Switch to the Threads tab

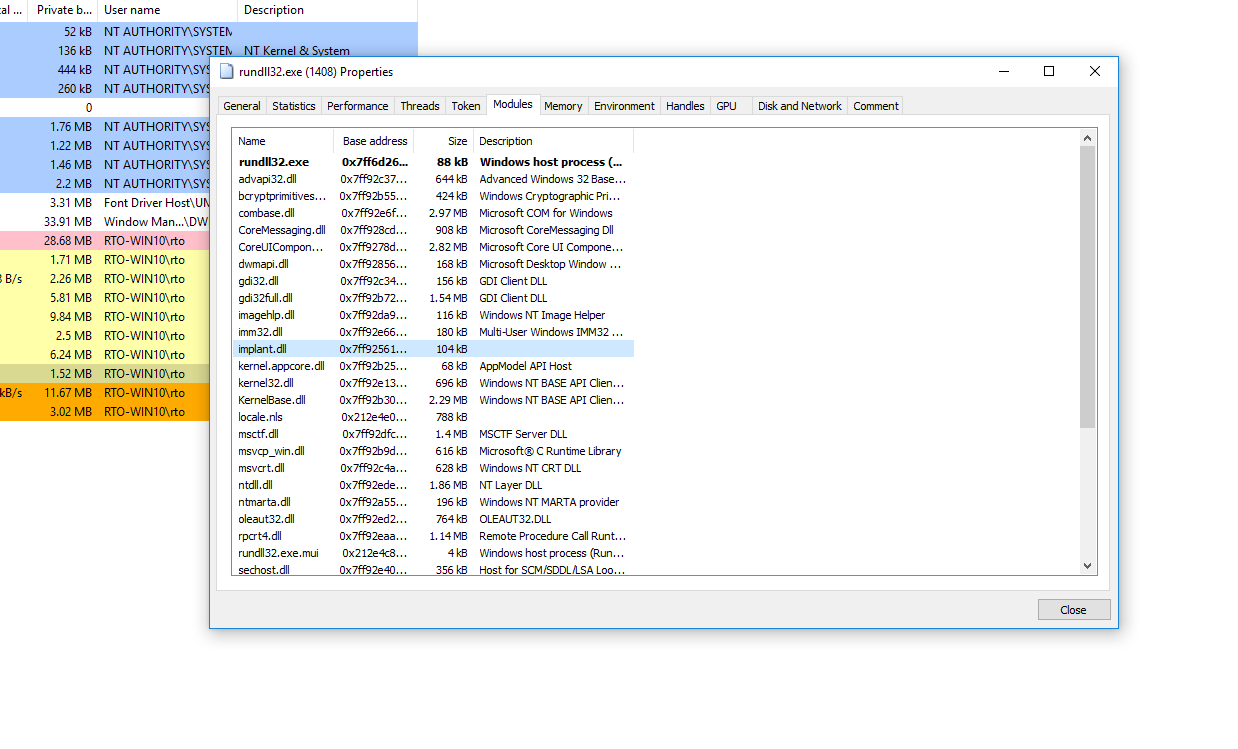pos(420,106)
